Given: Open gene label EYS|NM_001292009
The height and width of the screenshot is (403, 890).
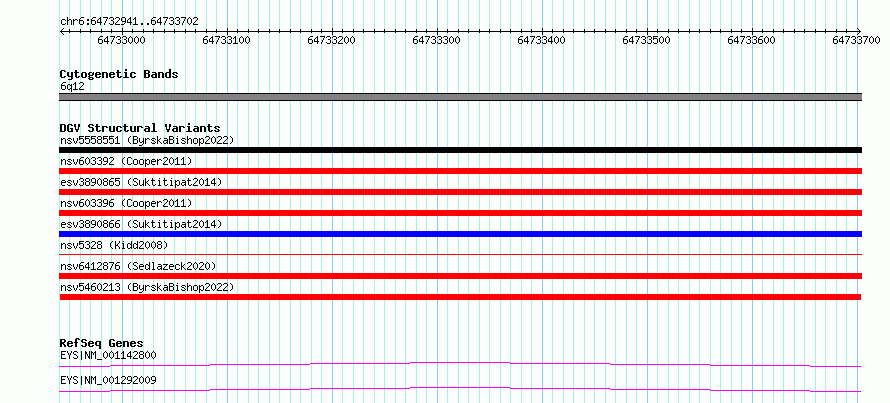Looking at the screenshot, I should coord(108,380).
